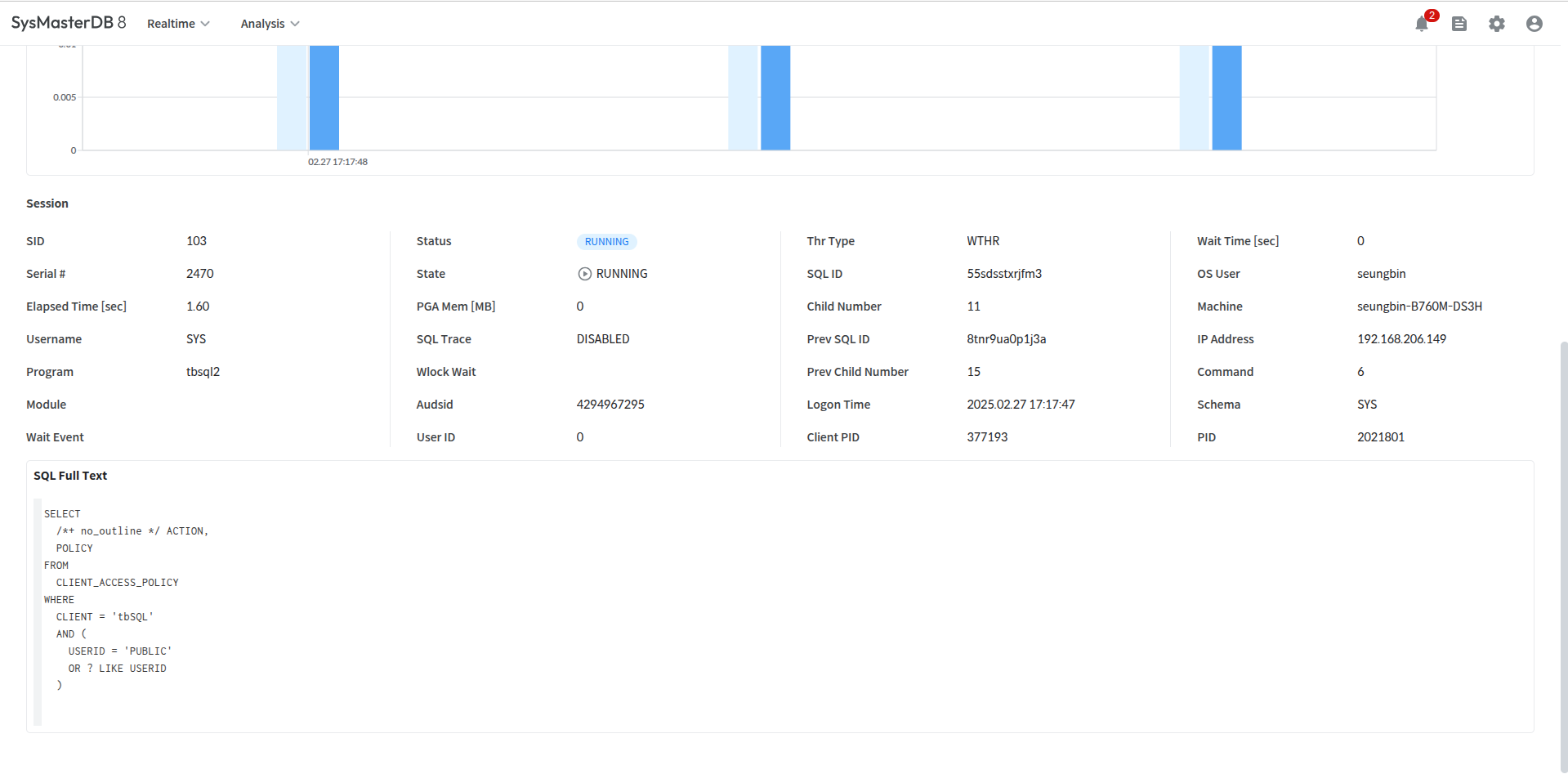
Task: Expand the Analysis dropdown menu
Action: (270, 24)
